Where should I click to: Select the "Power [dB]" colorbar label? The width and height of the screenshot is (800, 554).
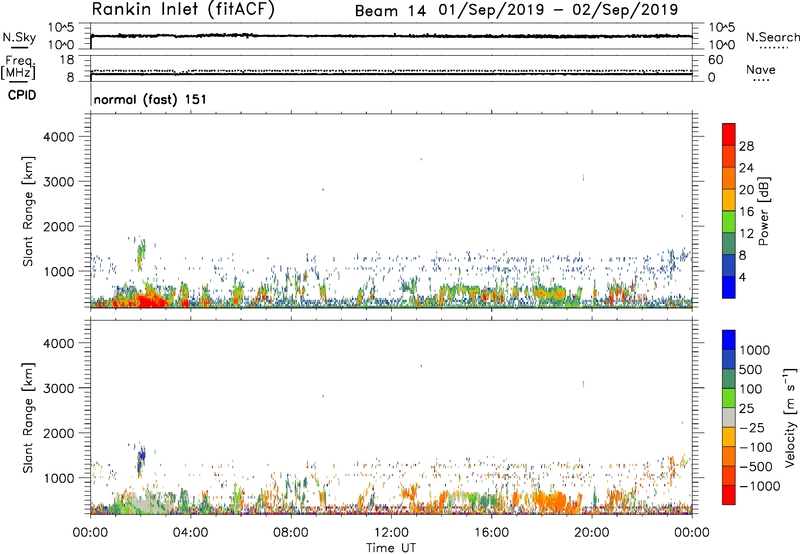(x=763, y=211)
